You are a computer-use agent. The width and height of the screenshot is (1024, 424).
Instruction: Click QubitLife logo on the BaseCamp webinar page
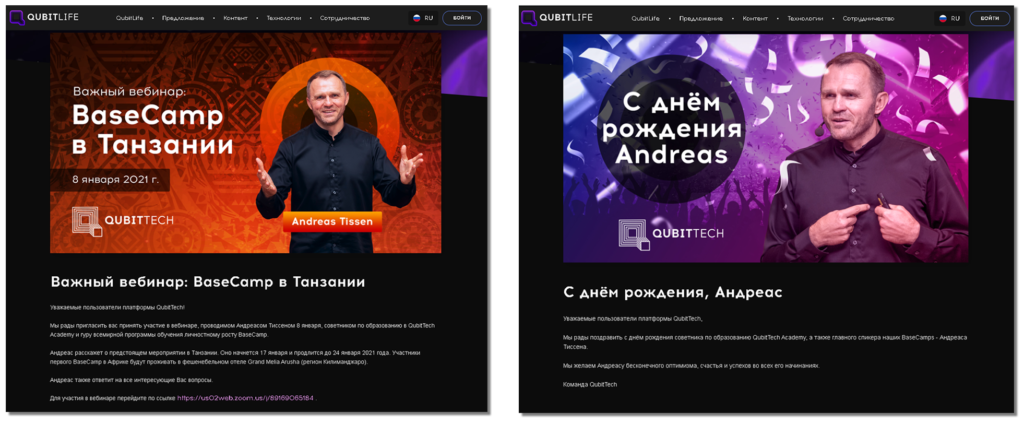(44, 18)
